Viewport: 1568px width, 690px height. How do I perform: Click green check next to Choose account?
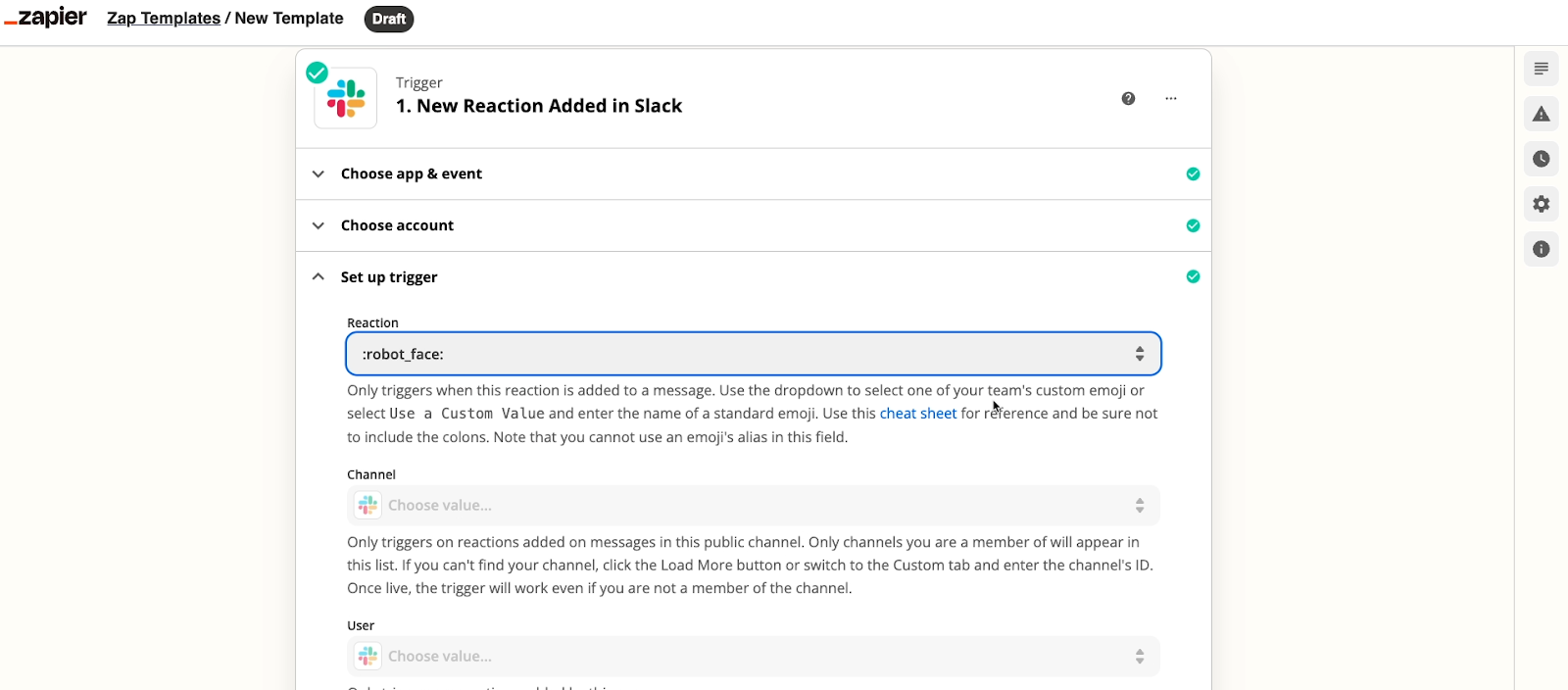pos(1193,225)
